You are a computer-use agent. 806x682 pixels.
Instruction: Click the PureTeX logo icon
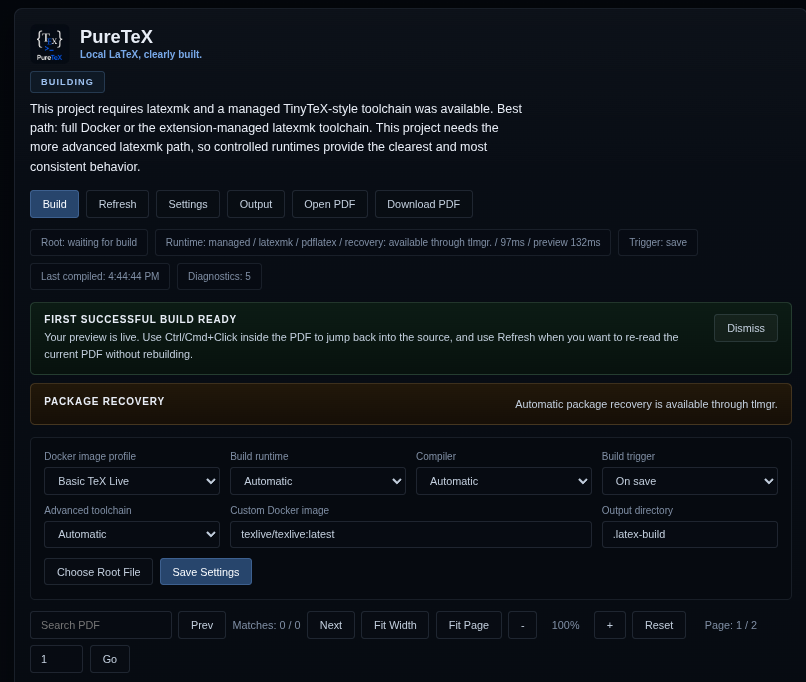point(50,43)
